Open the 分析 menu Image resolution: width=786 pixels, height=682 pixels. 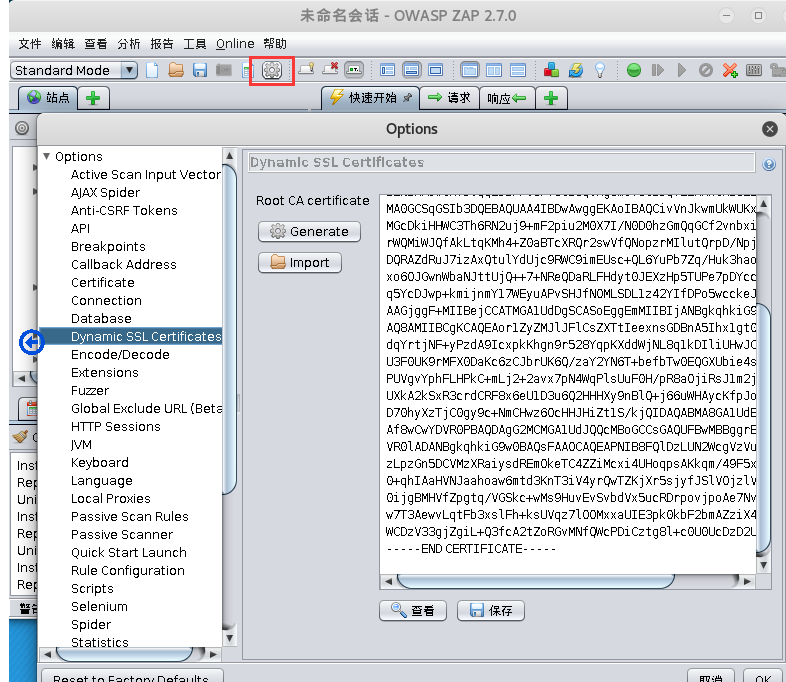pyautogui.click(x=128, y=44)
